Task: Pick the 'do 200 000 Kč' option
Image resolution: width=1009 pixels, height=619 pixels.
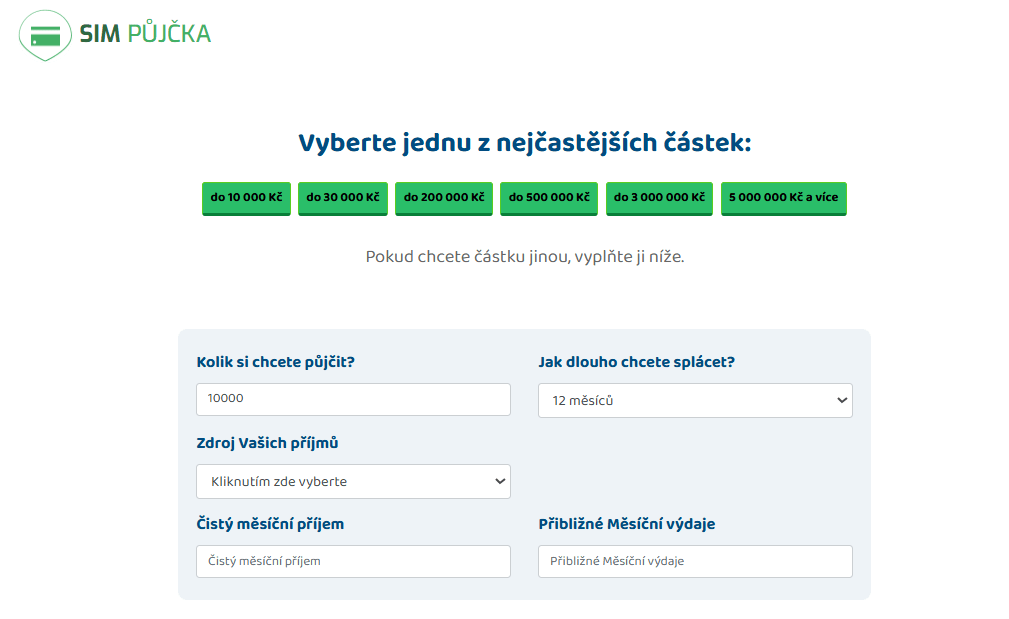Action: pyautogui.click(x=443, y=198)
